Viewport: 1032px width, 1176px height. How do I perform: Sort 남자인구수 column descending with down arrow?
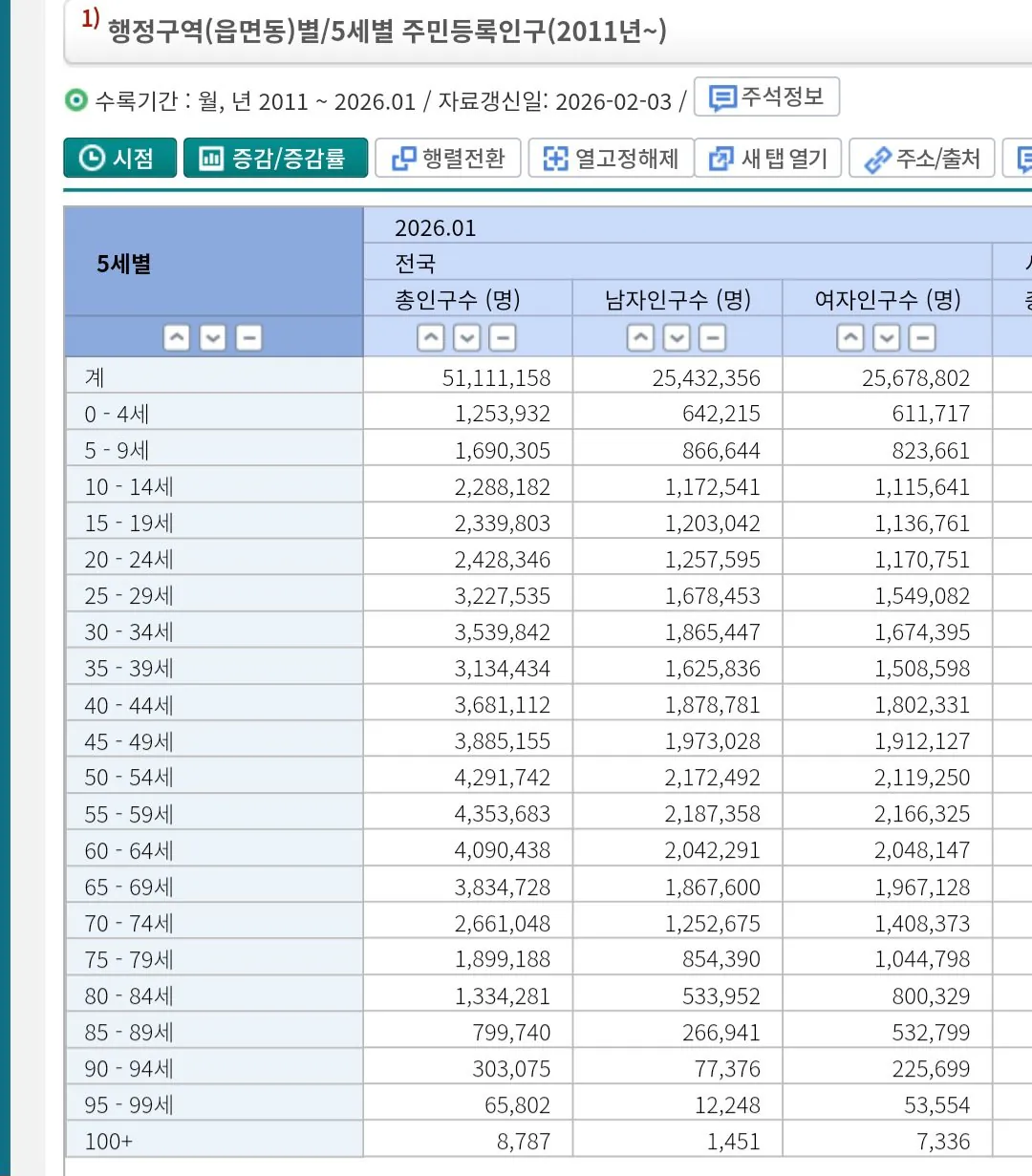click(677, 338)
